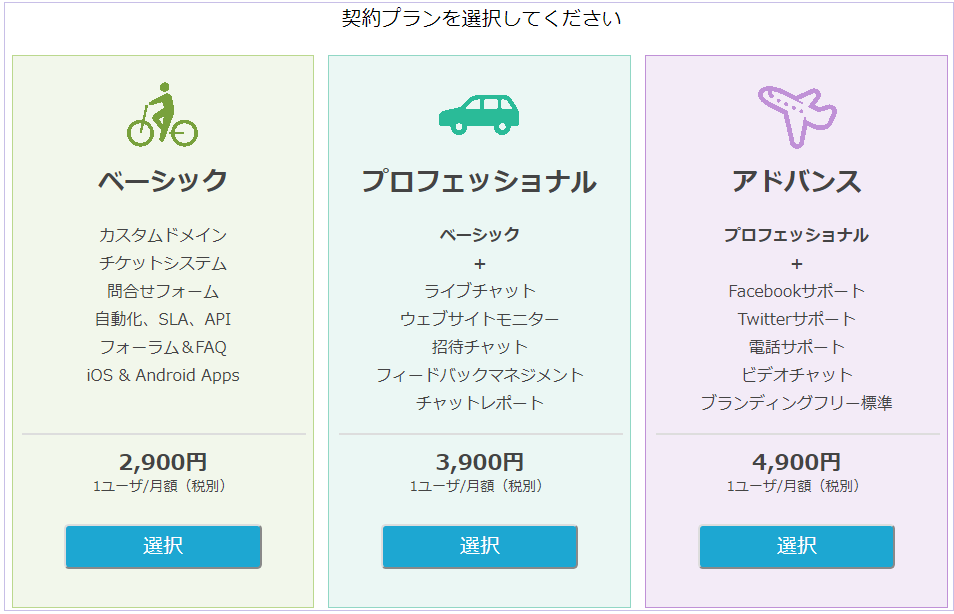
Task: Click the teal car icon
Action: click(x=479, y=114)
